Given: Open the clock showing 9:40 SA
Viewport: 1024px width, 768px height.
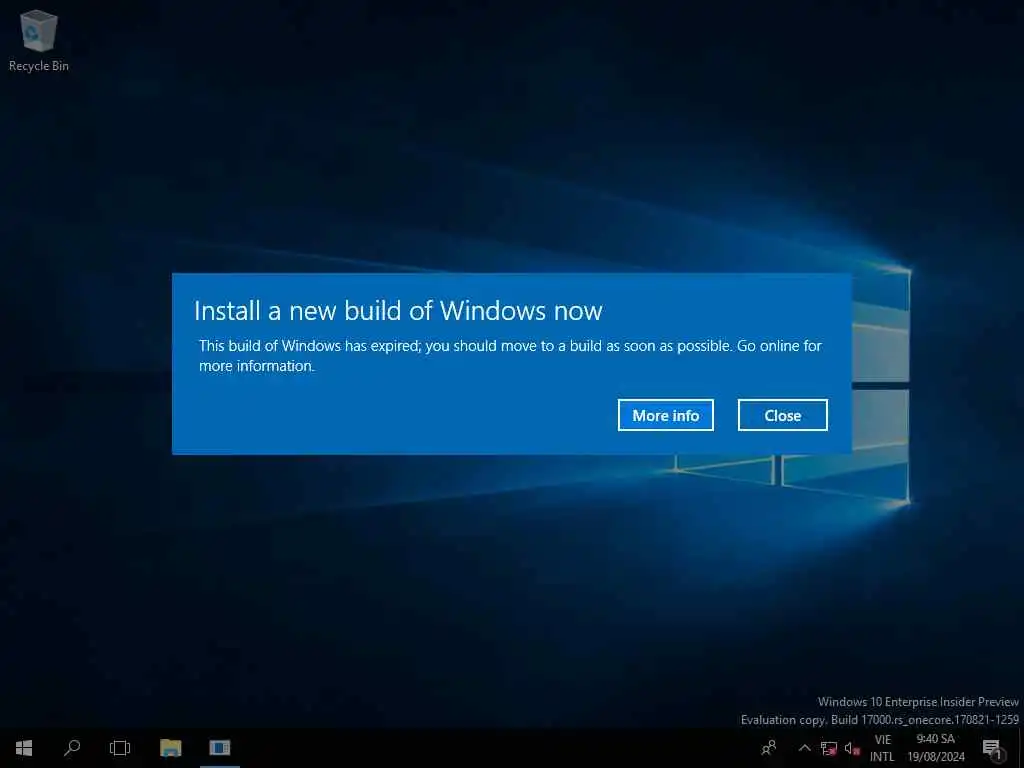Looking at the screenshot, I should [x=935, y=748].
